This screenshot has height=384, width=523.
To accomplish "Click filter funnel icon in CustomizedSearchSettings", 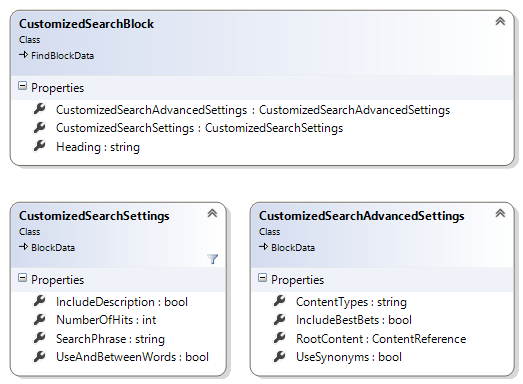I will pyautogui.click(x=212, y=259).
